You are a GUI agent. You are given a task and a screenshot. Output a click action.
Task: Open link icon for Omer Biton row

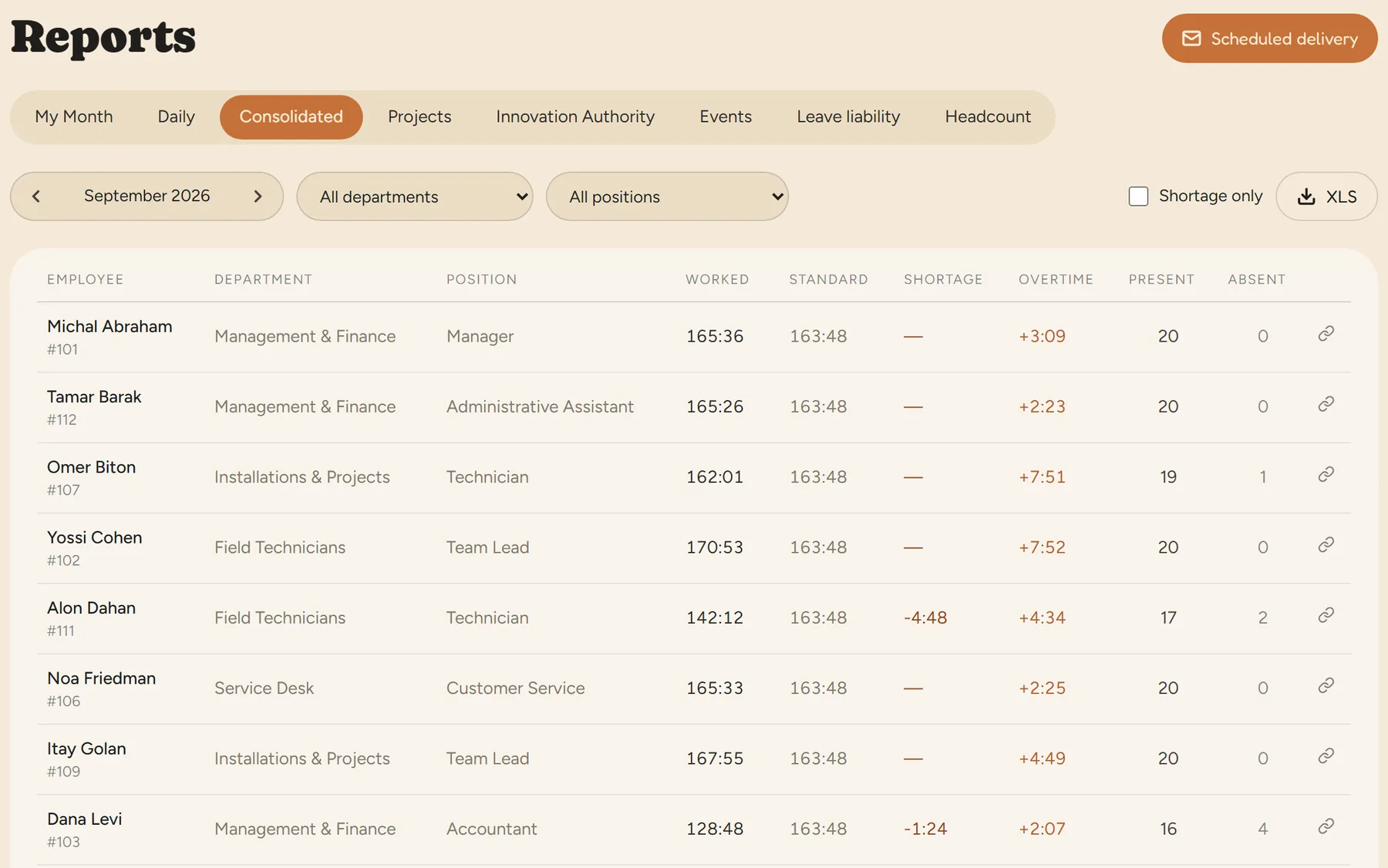(x=1326, y=474)
